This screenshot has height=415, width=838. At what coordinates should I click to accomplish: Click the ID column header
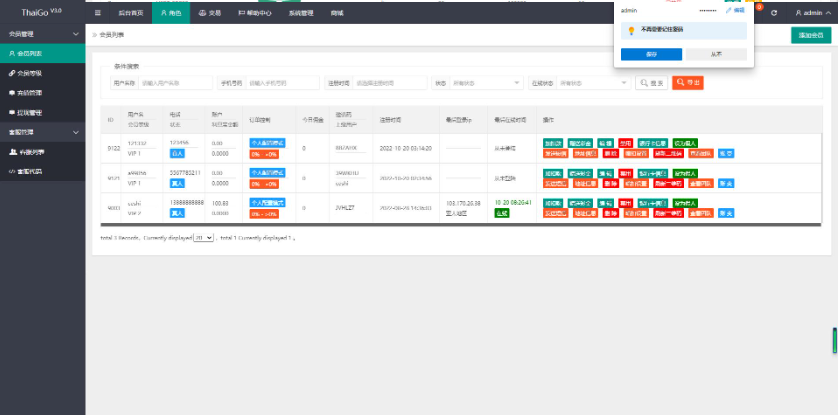(x=110, y=120)
